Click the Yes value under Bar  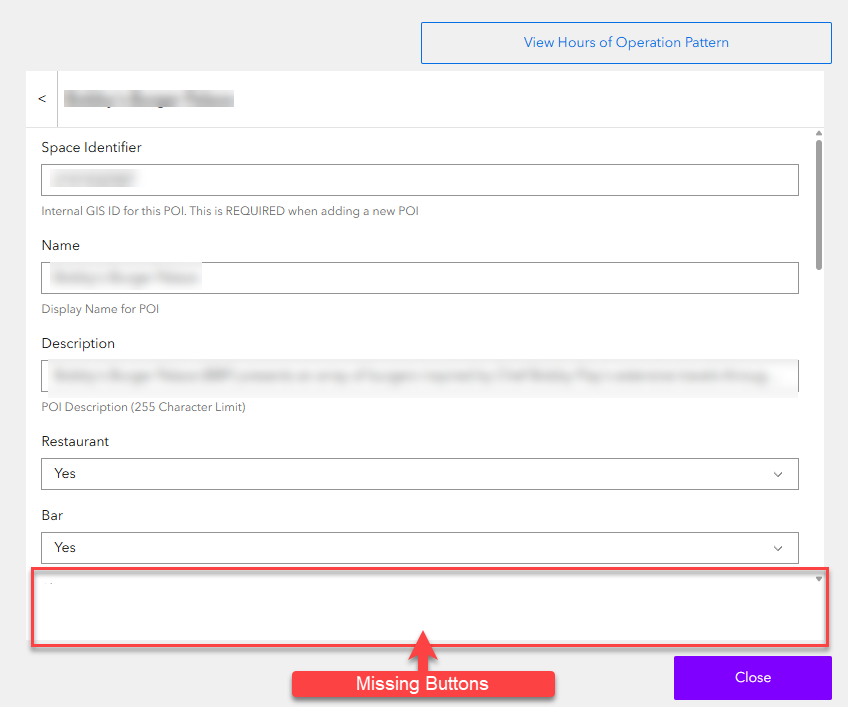(x=65, y=547)
